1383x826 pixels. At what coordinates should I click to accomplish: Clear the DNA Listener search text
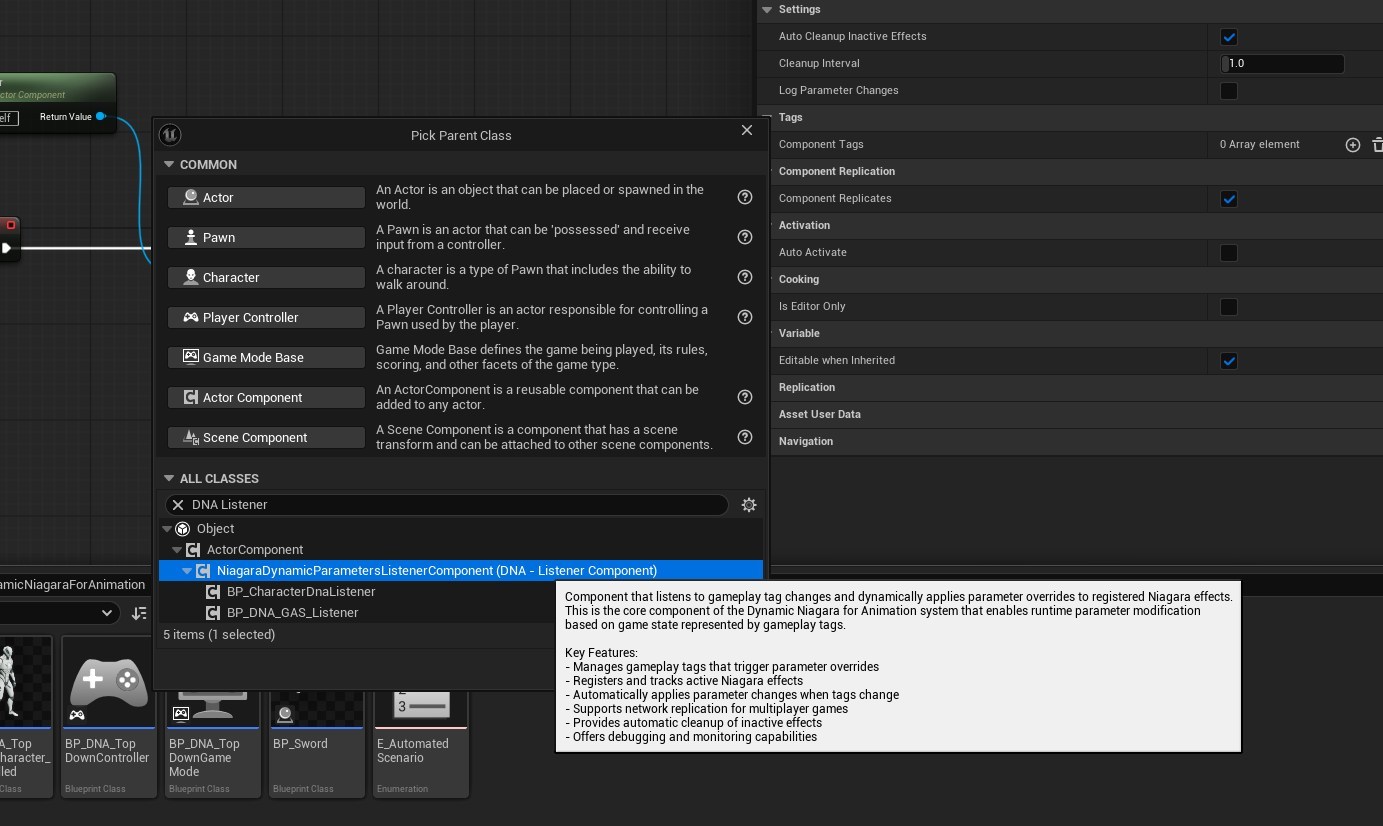(178, 505)
